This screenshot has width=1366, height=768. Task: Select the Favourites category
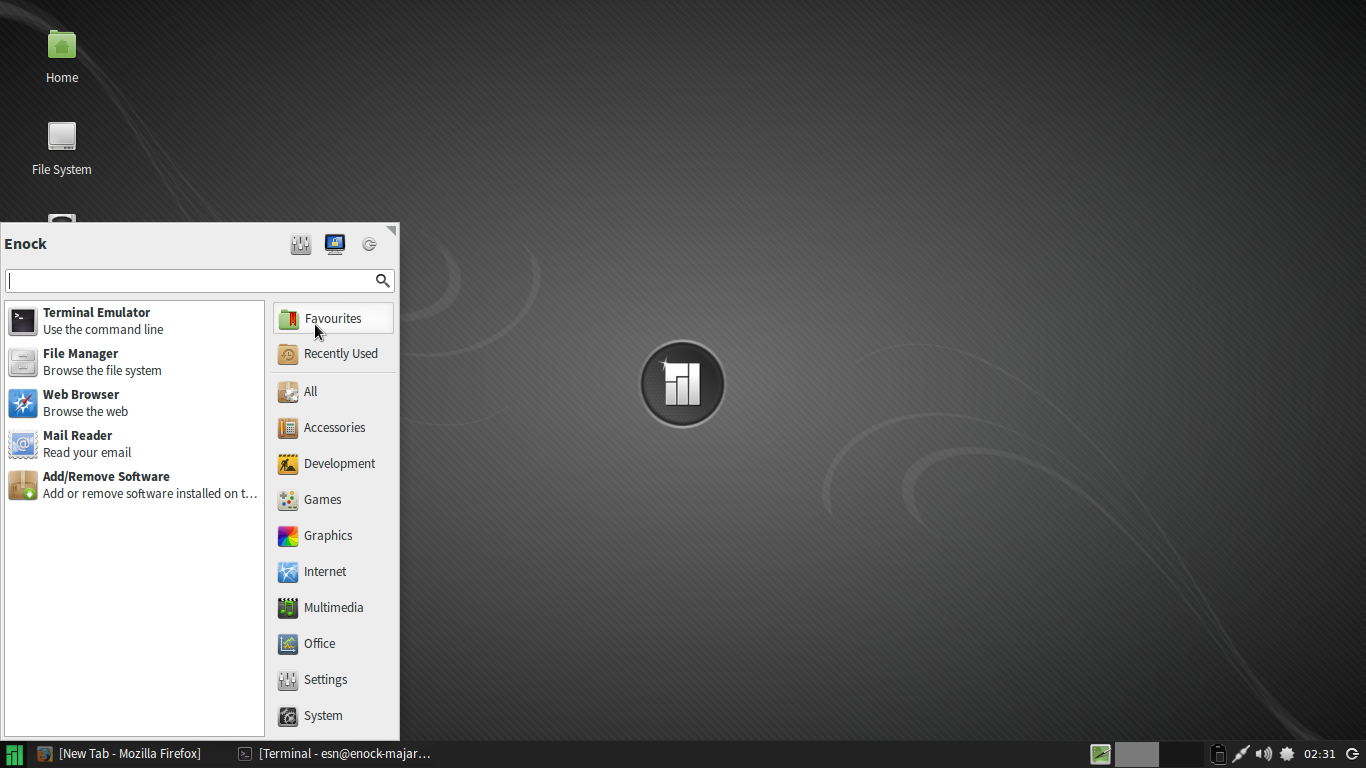[333, 319]
